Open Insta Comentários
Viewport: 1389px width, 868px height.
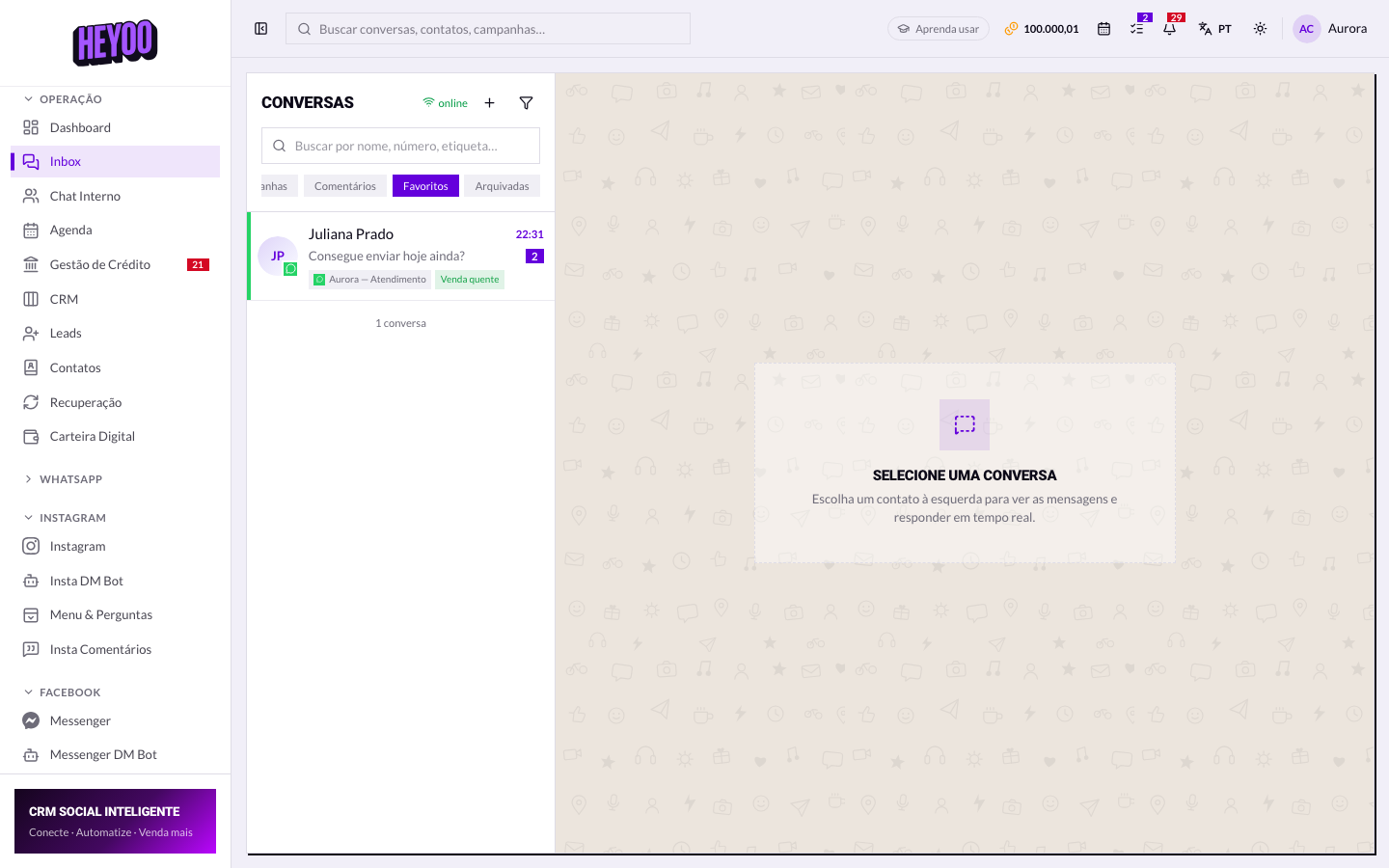(x=115, y=649)
